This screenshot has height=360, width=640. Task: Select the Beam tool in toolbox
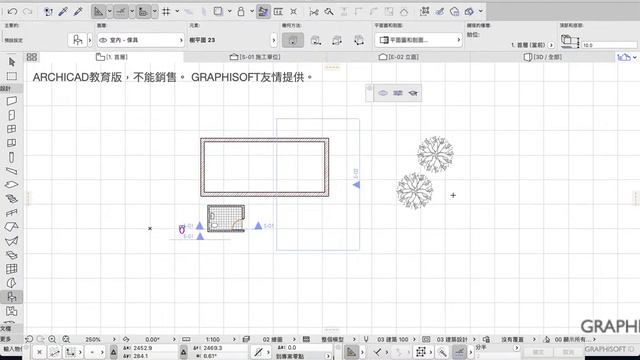11,171
